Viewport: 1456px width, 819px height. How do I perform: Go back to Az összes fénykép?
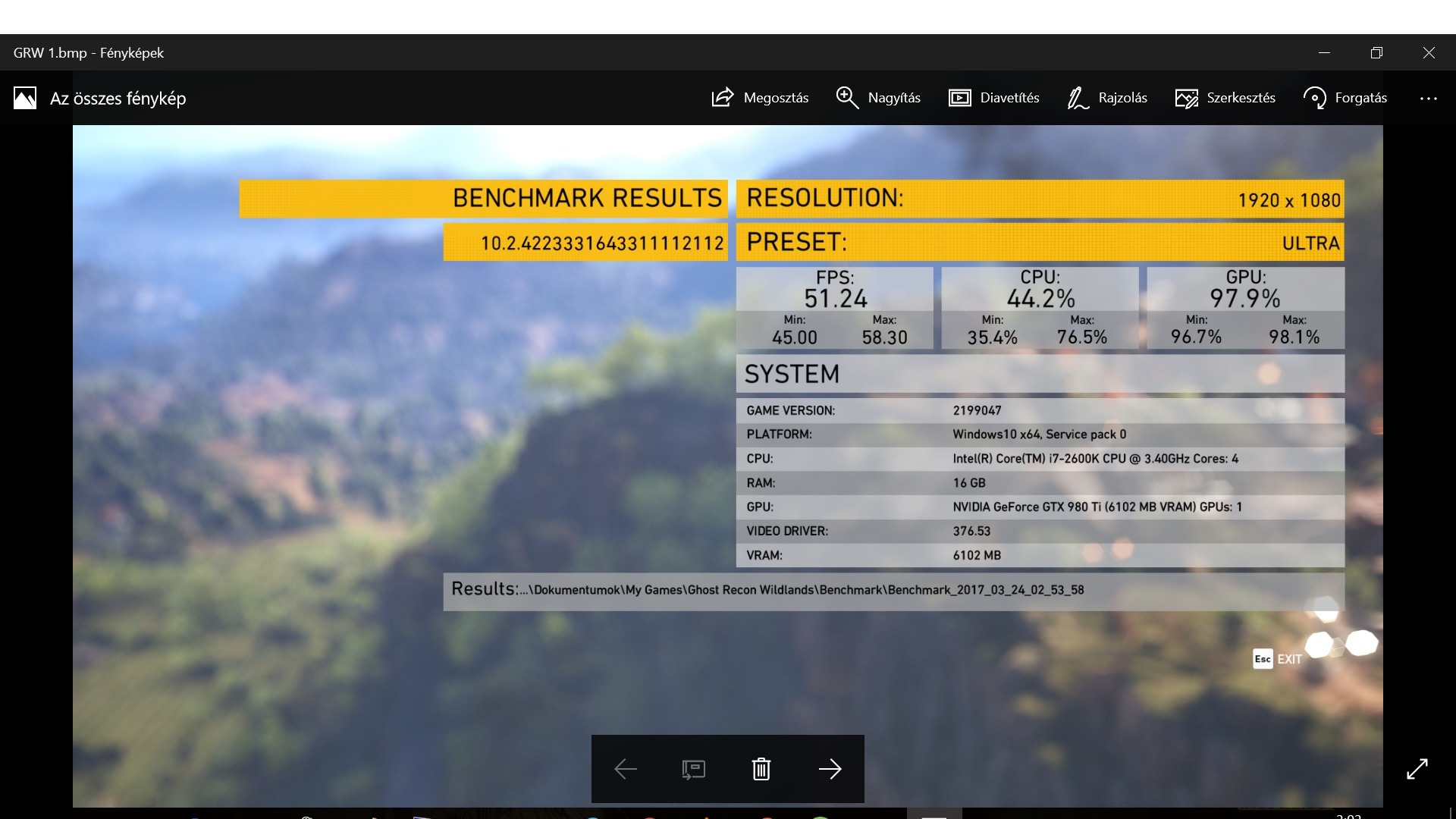(118, 99)
